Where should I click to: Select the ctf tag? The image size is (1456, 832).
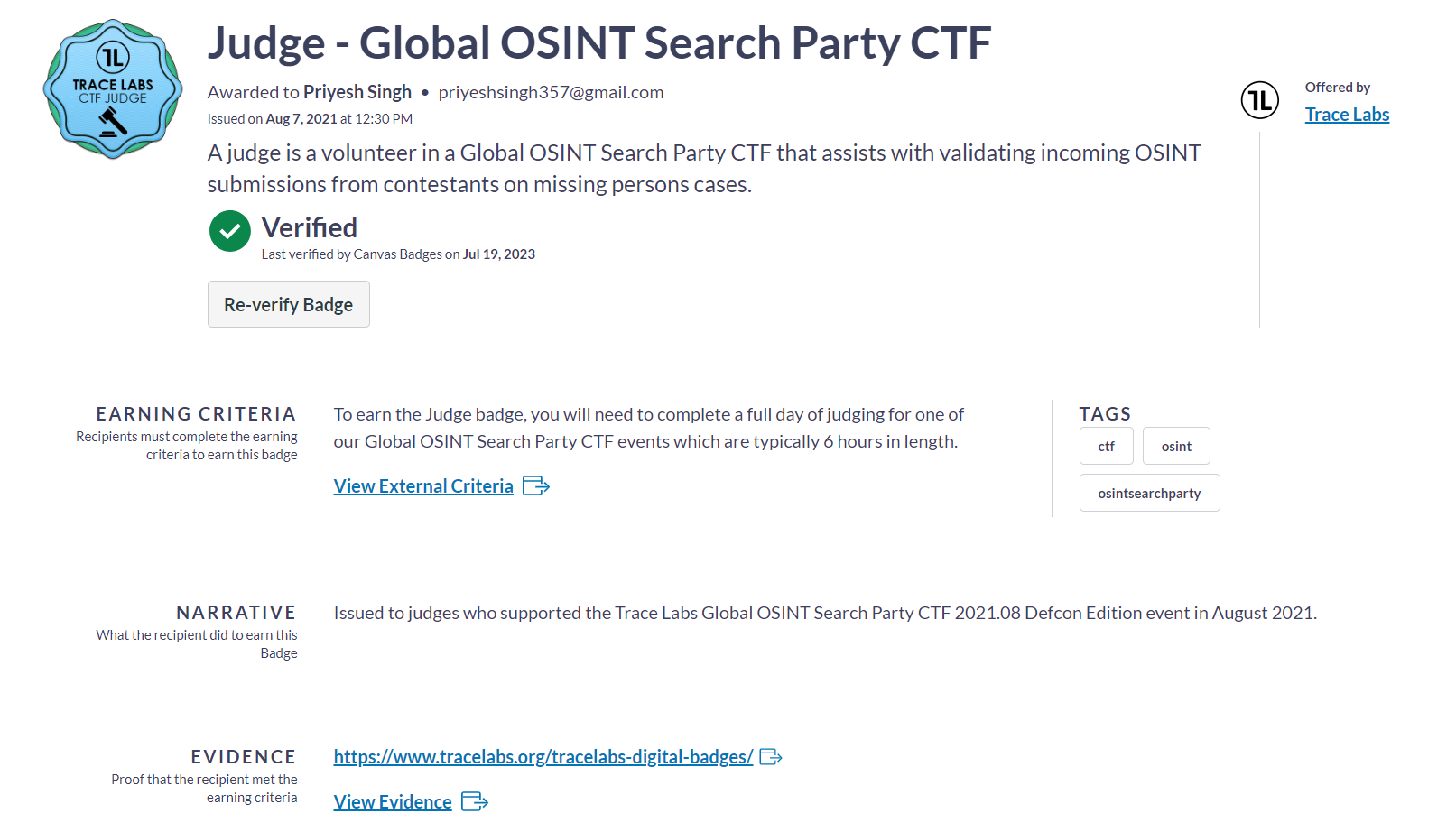[1107, 446]
